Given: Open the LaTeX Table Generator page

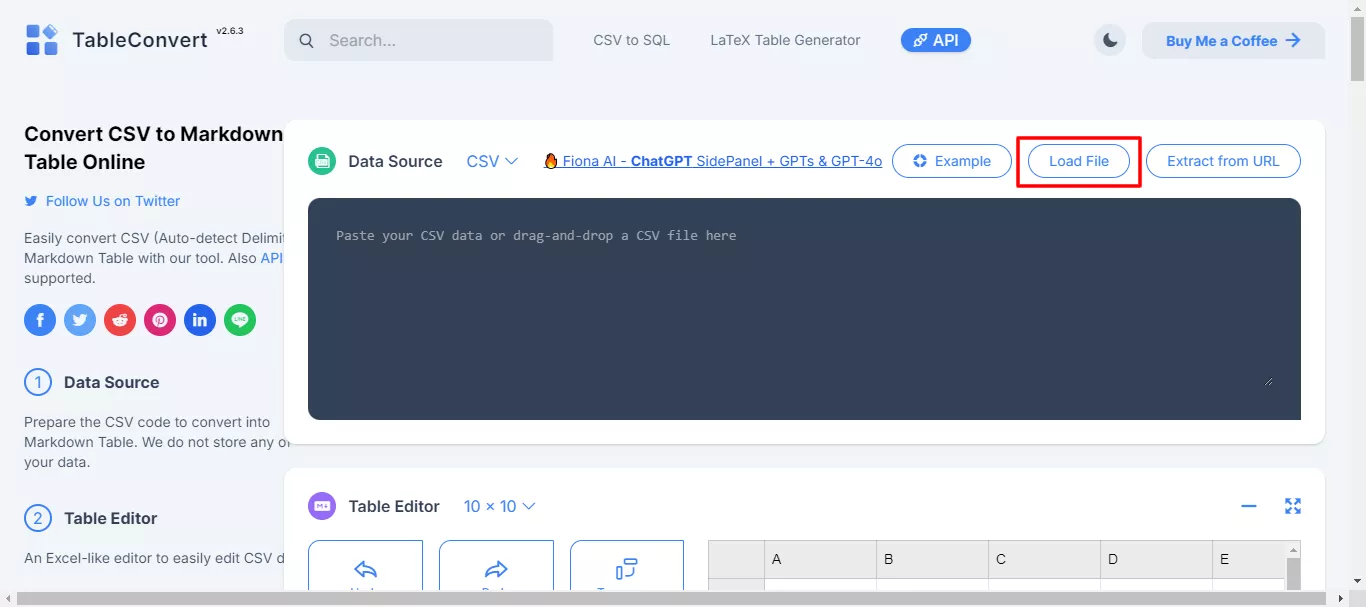Looking at the screenshot, I should (x=784, y=40).
